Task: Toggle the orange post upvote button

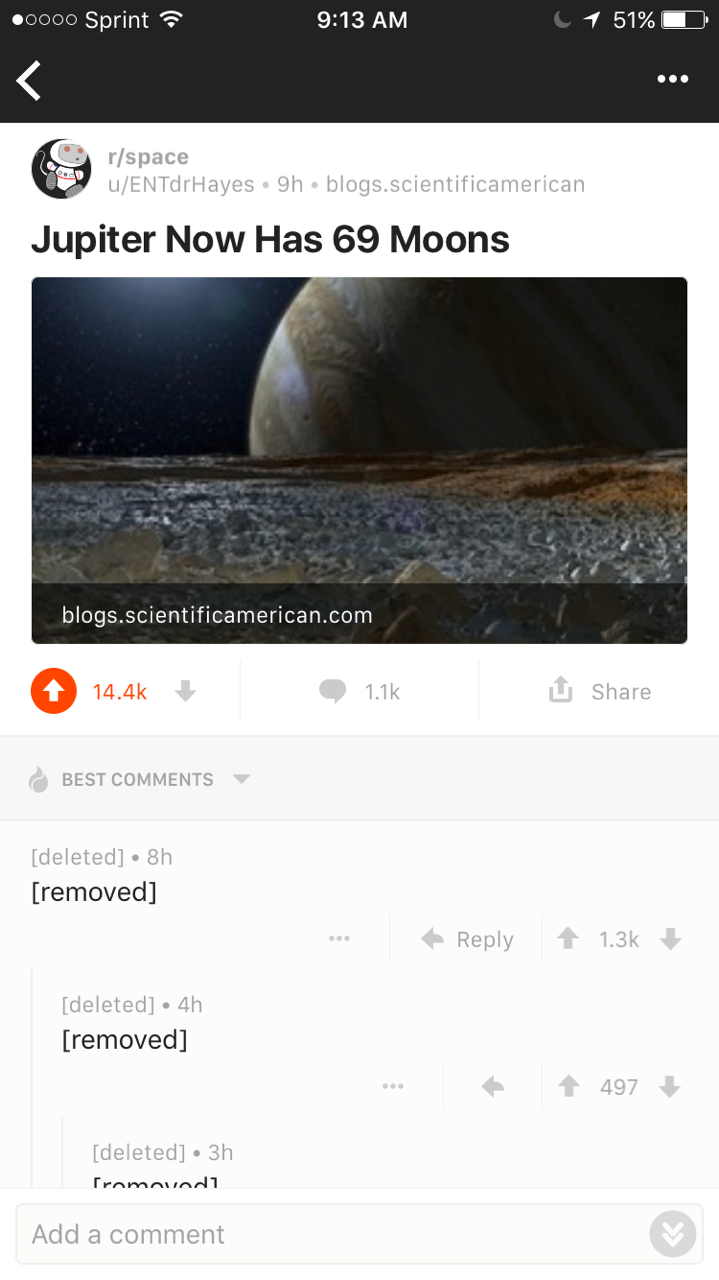Action: tap(54, 691)
